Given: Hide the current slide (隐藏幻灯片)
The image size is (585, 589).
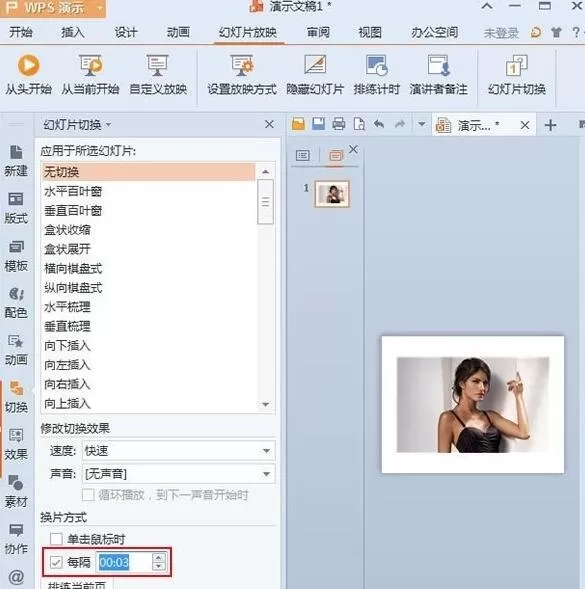Looking at the screenshot, I should (x=315, y=74).
